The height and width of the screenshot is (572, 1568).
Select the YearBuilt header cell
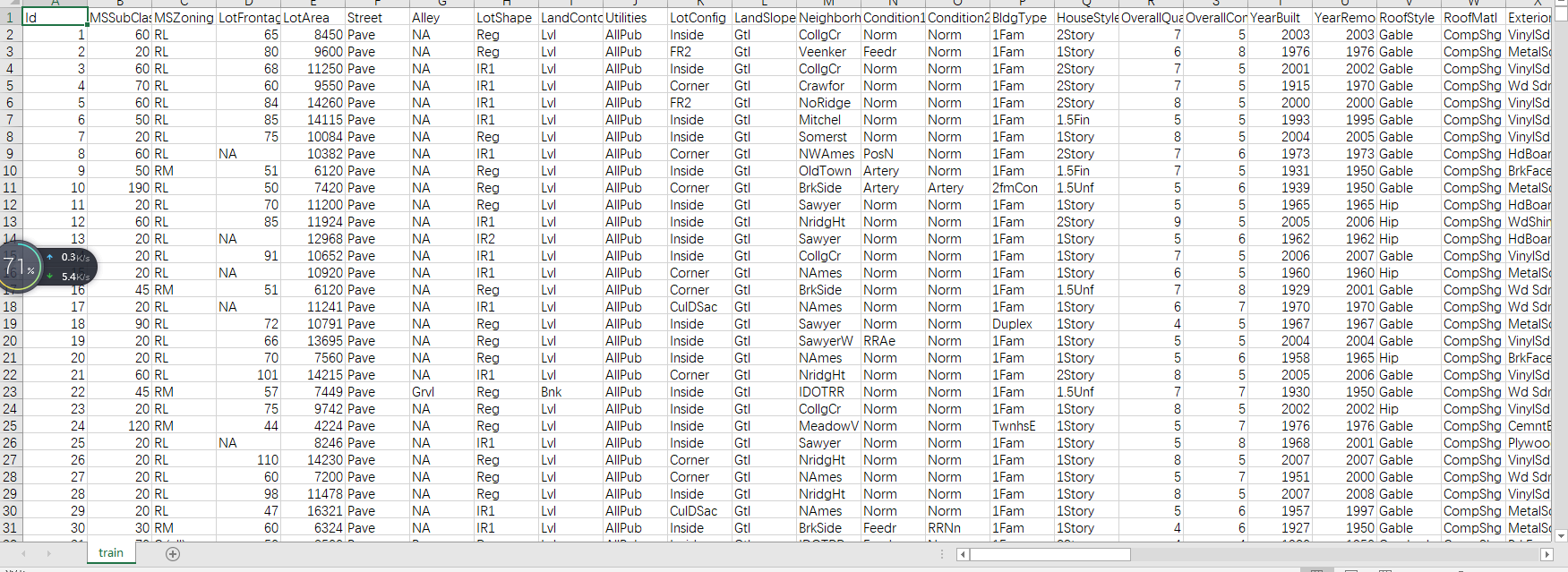[1280, 17]
